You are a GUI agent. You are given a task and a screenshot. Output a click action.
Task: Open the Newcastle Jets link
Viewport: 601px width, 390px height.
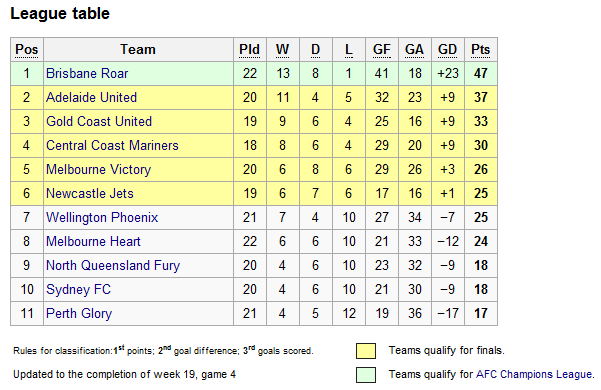pyautogui.click(x=90, y=193)
